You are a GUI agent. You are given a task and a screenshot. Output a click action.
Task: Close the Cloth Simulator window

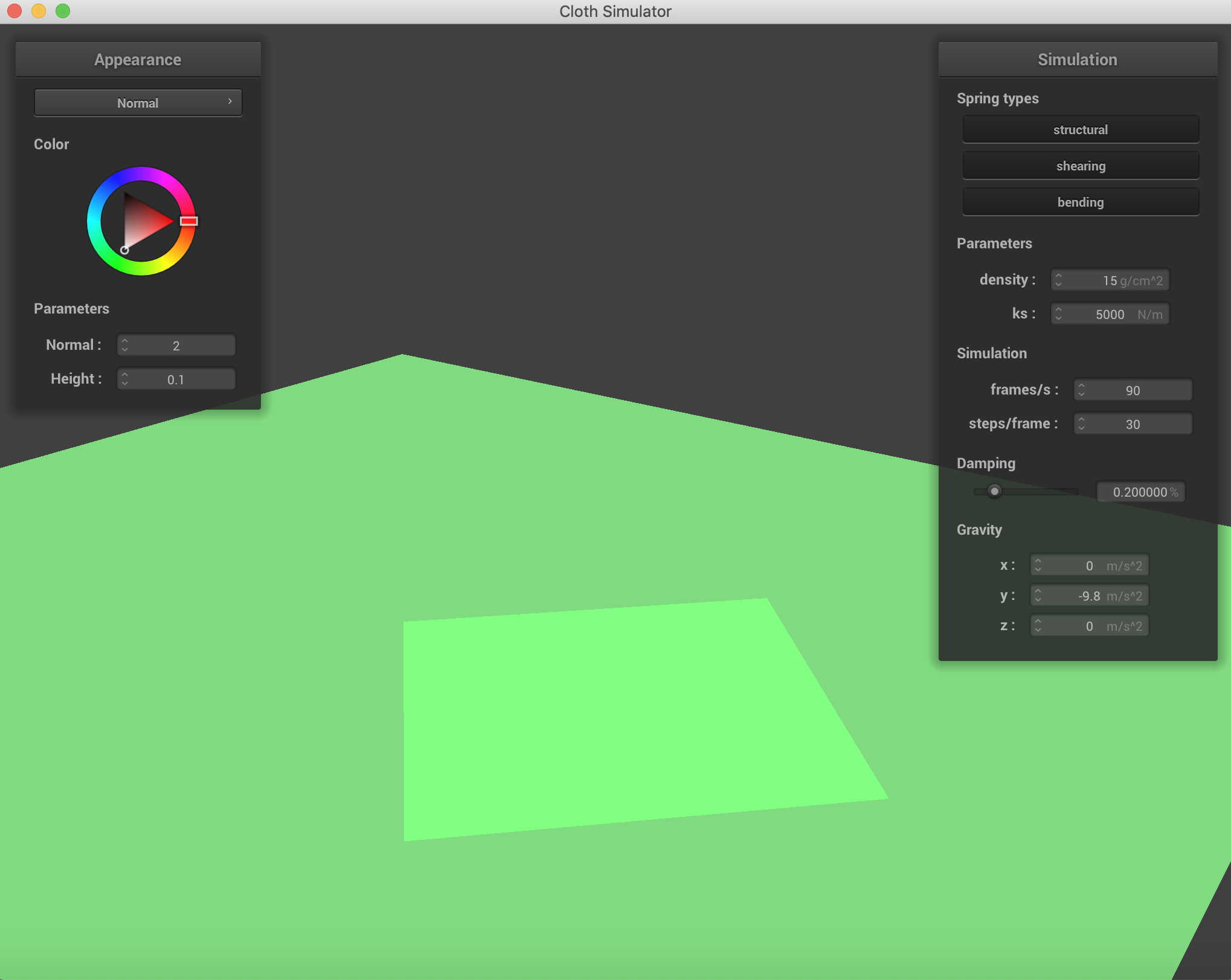14,11
